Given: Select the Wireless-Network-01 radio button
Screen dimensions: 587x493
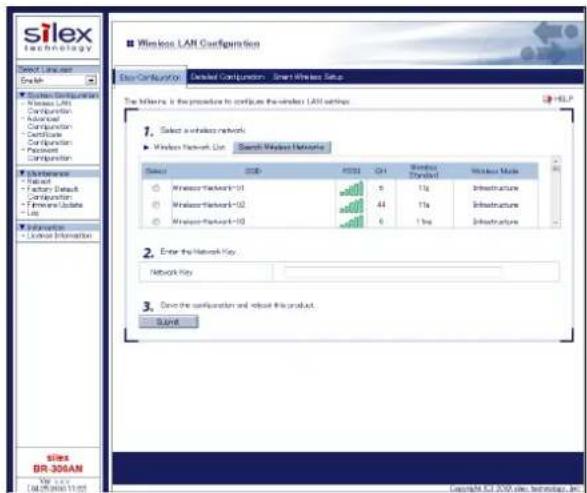Looking at the screenshot, I should 156,188.
